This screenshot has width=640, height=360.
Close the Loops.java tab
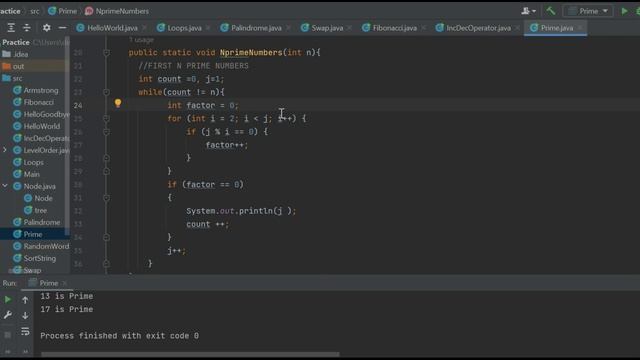click(x=208, y=28)
